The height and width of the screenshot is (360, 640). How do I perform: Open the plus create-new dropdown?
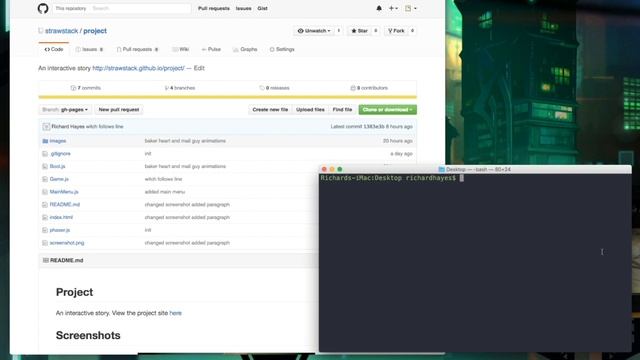(x=393, y=8)
